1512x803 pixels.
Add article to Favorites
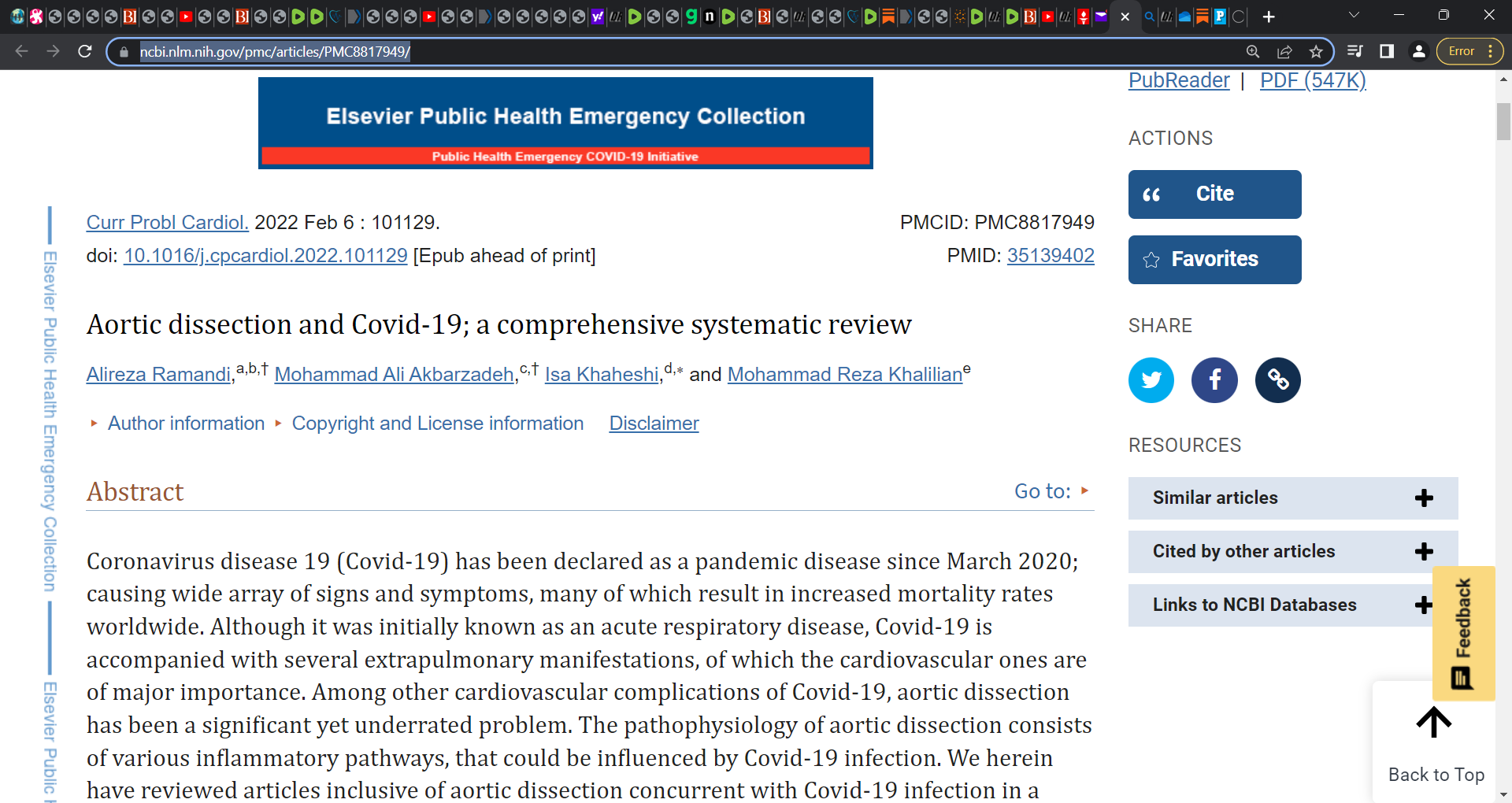pyautogui.click(x=1214, y=260)
